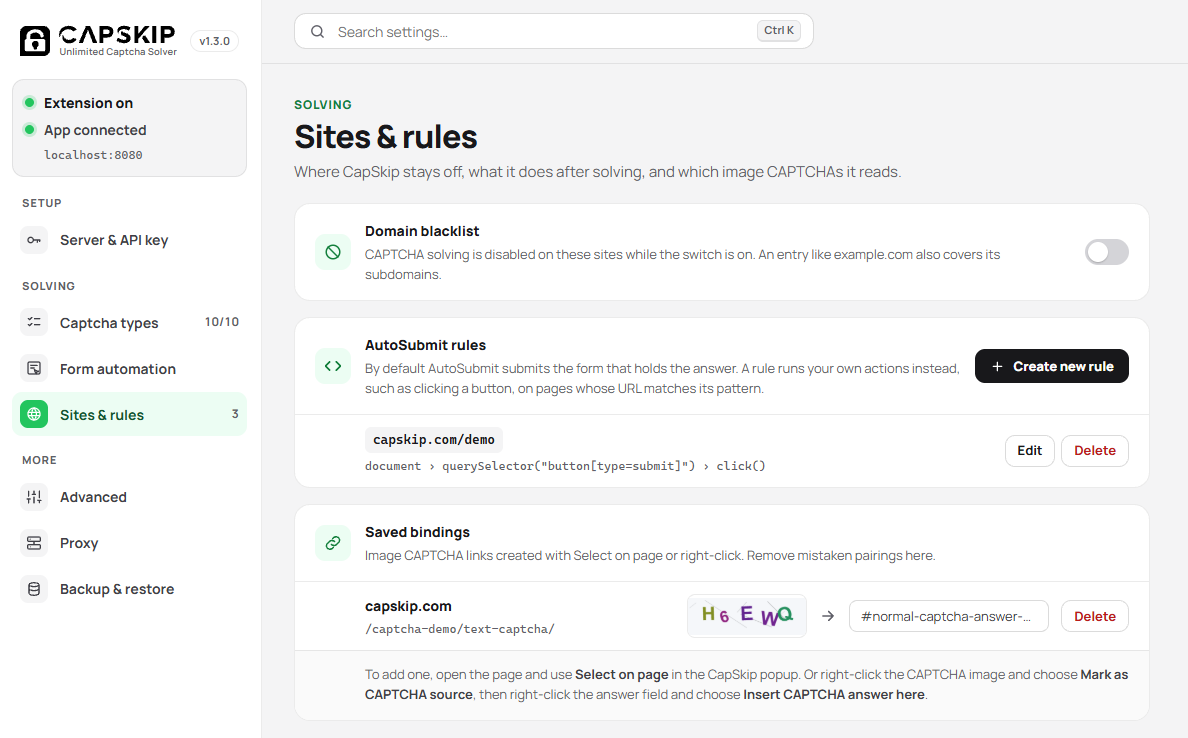The image size is (1188, 738).
Task: Select the Sites & rules menu item
Action: coord(130,414)
